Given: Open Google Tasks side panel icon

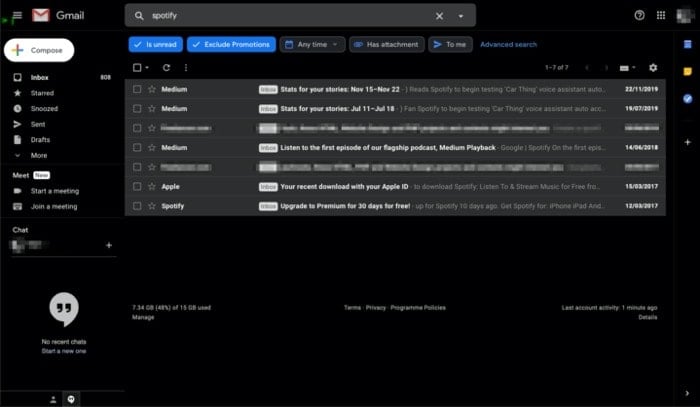Looking at the screenshot, I should [688, 99].
